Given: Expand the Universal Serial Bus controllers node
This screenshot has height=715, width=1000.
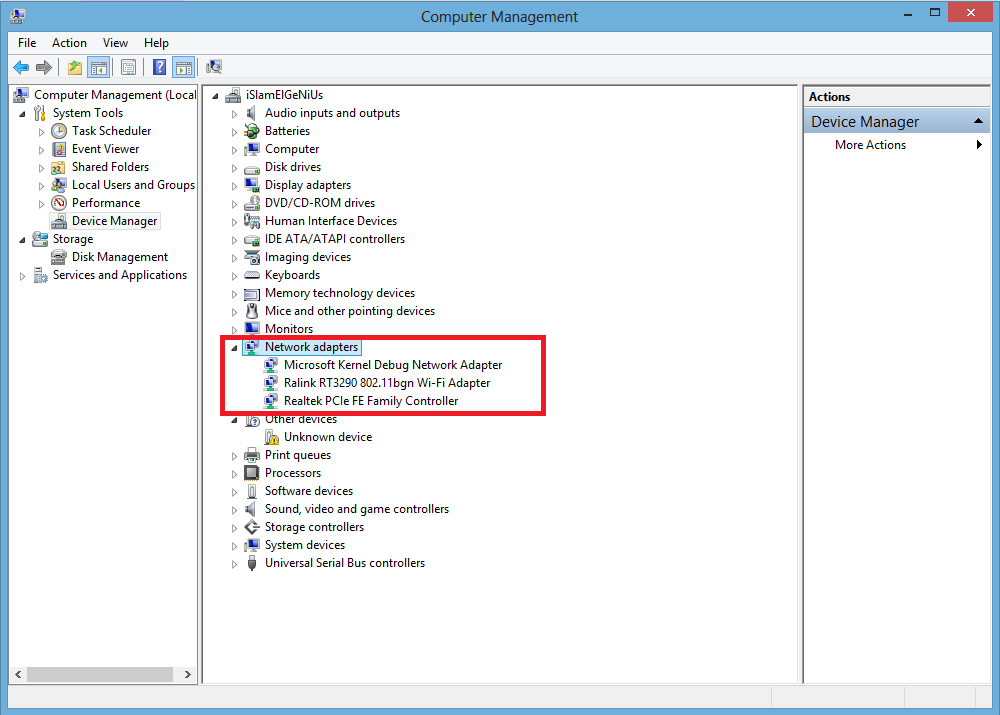Looking at the screenshot, I should point(235,563).
